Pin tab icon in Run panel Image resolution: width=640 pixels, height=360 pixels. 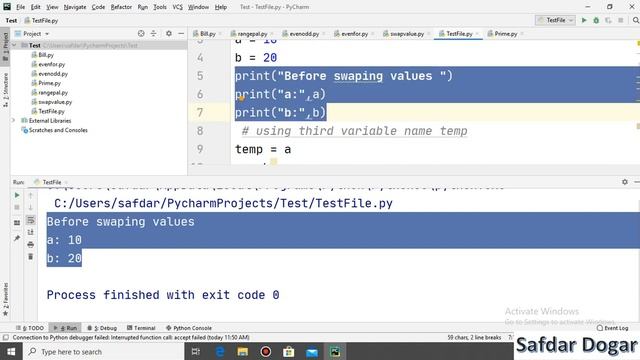(x=17, y=238)
